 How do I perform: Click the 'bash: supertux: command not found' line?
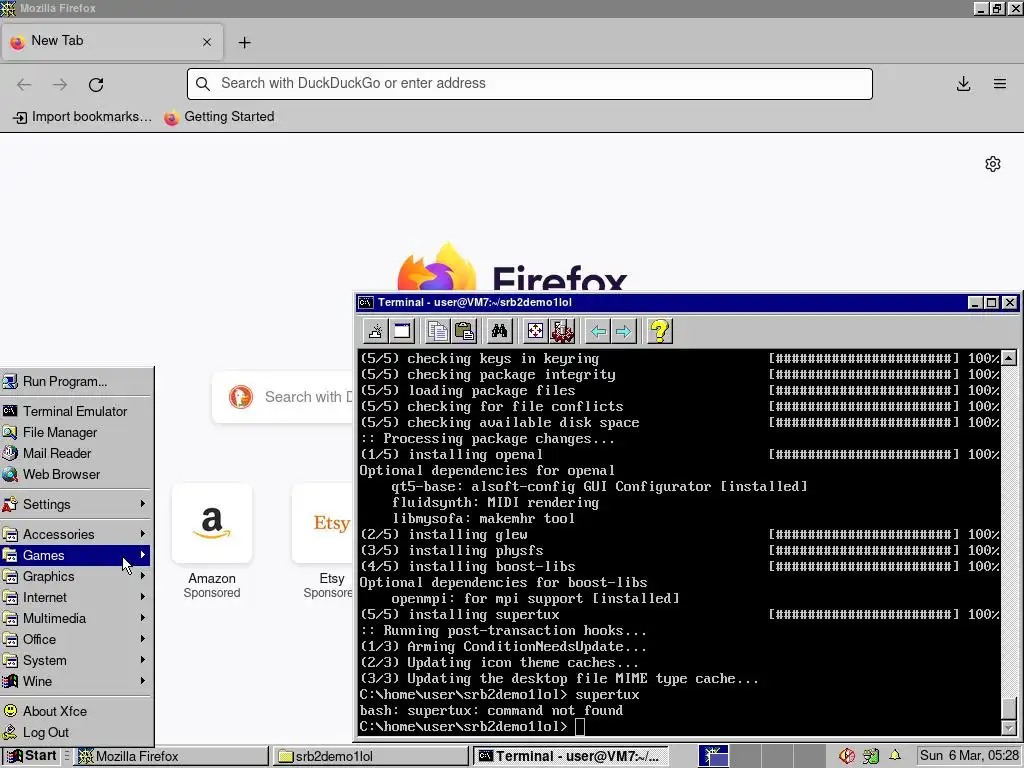coord(491,711)
